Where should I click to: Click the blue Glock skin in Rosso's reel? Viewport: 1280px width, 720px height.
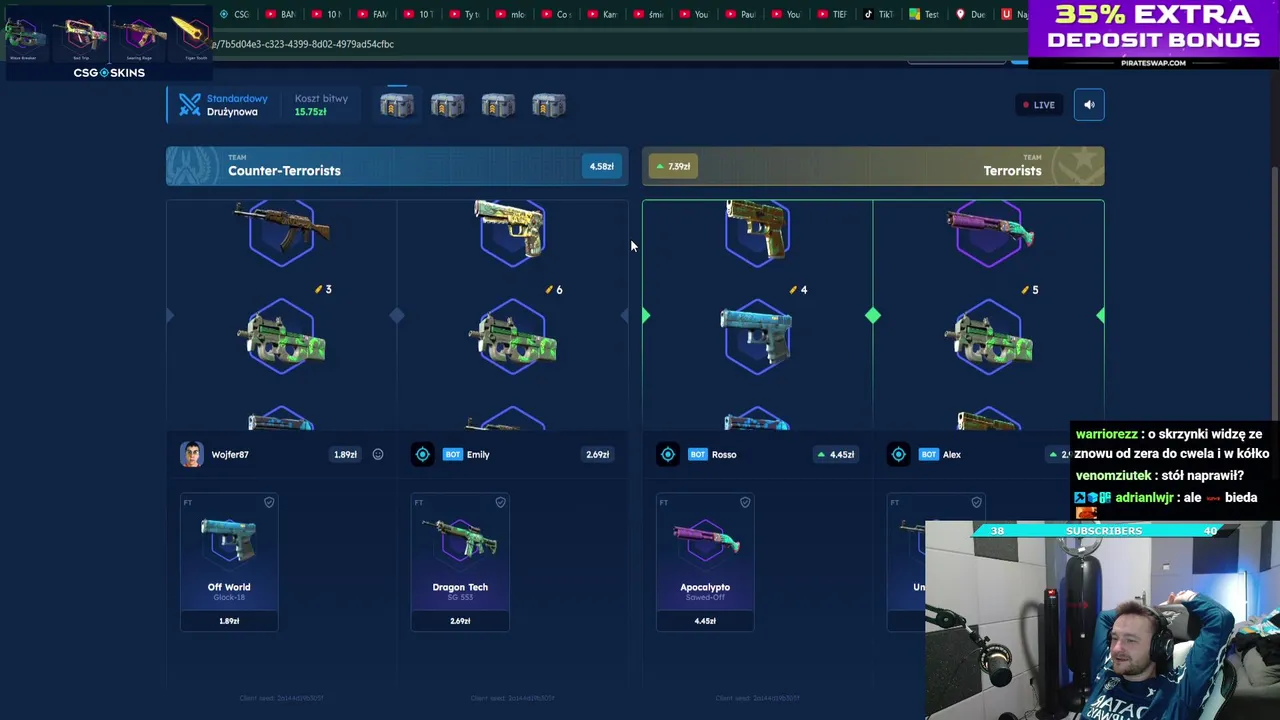757,337
